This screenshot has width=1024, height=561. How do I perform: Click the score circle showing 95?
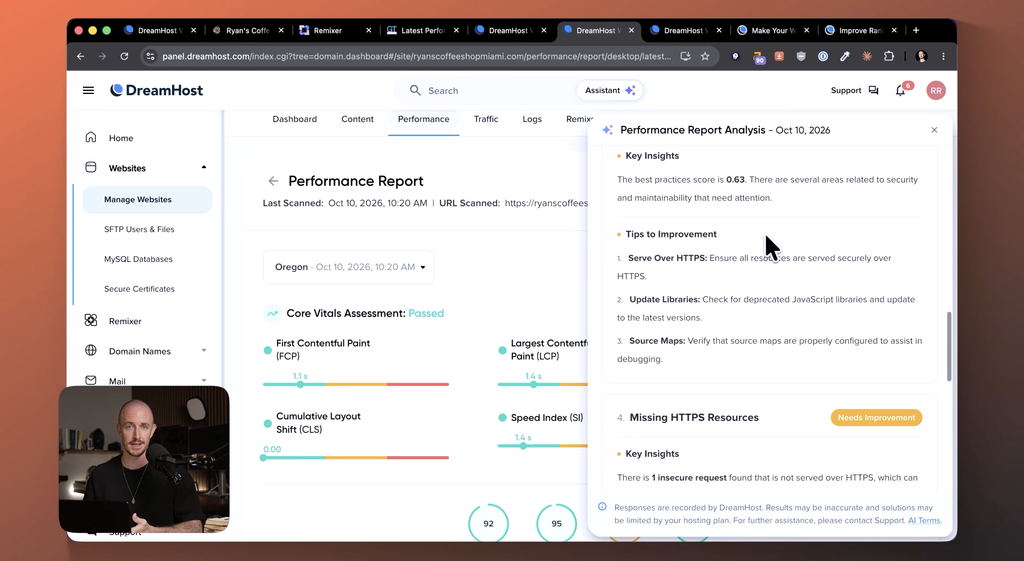pyautogui.click(x=556, y=523)
